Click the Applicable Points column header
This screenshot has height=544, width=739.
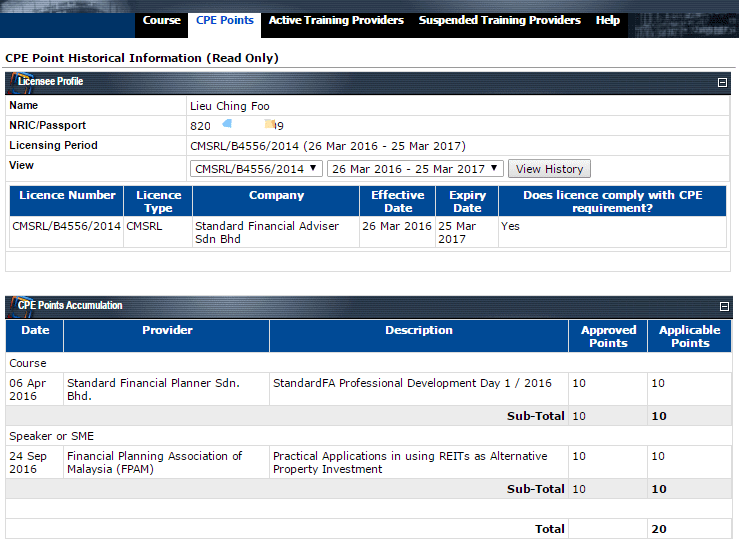(x=690, y=336)
